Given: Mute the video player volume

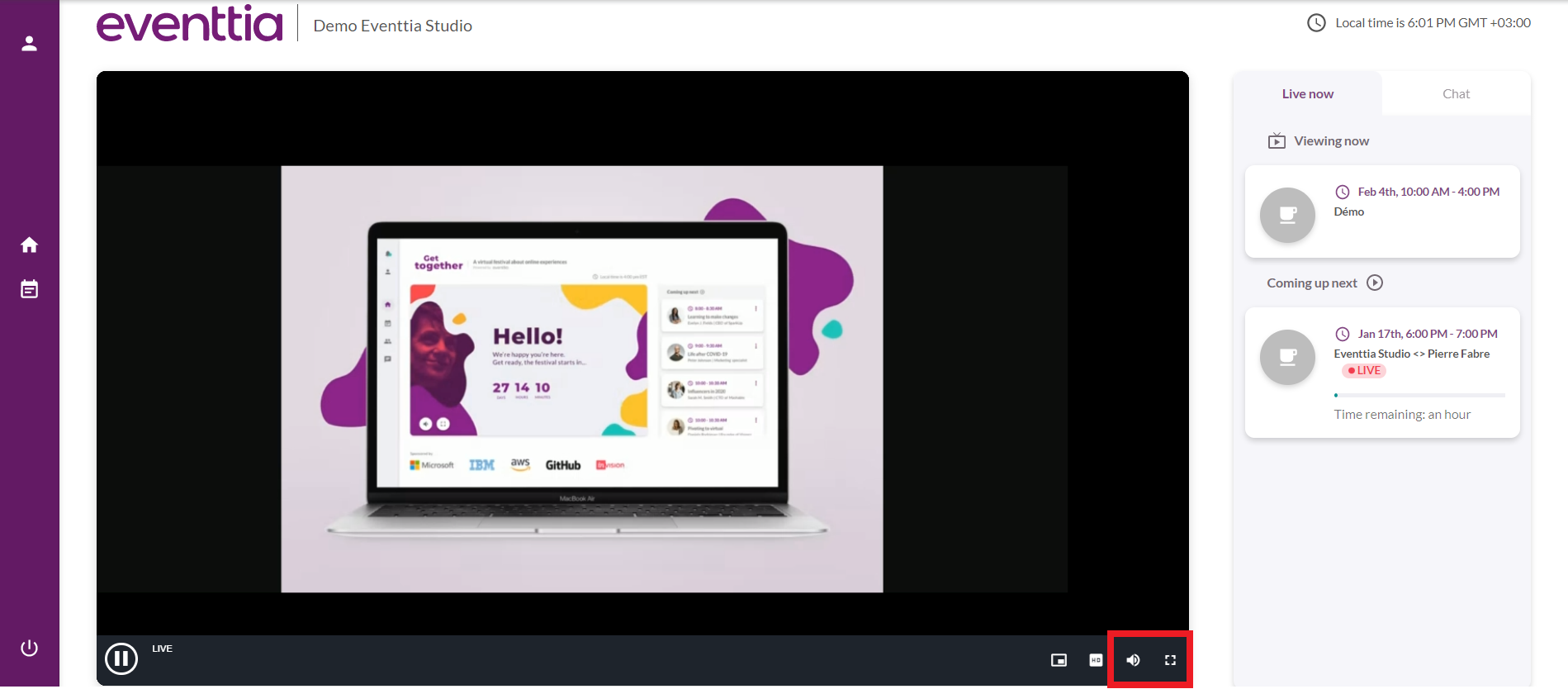Looking at the screenshot, I should (1133, 660).
